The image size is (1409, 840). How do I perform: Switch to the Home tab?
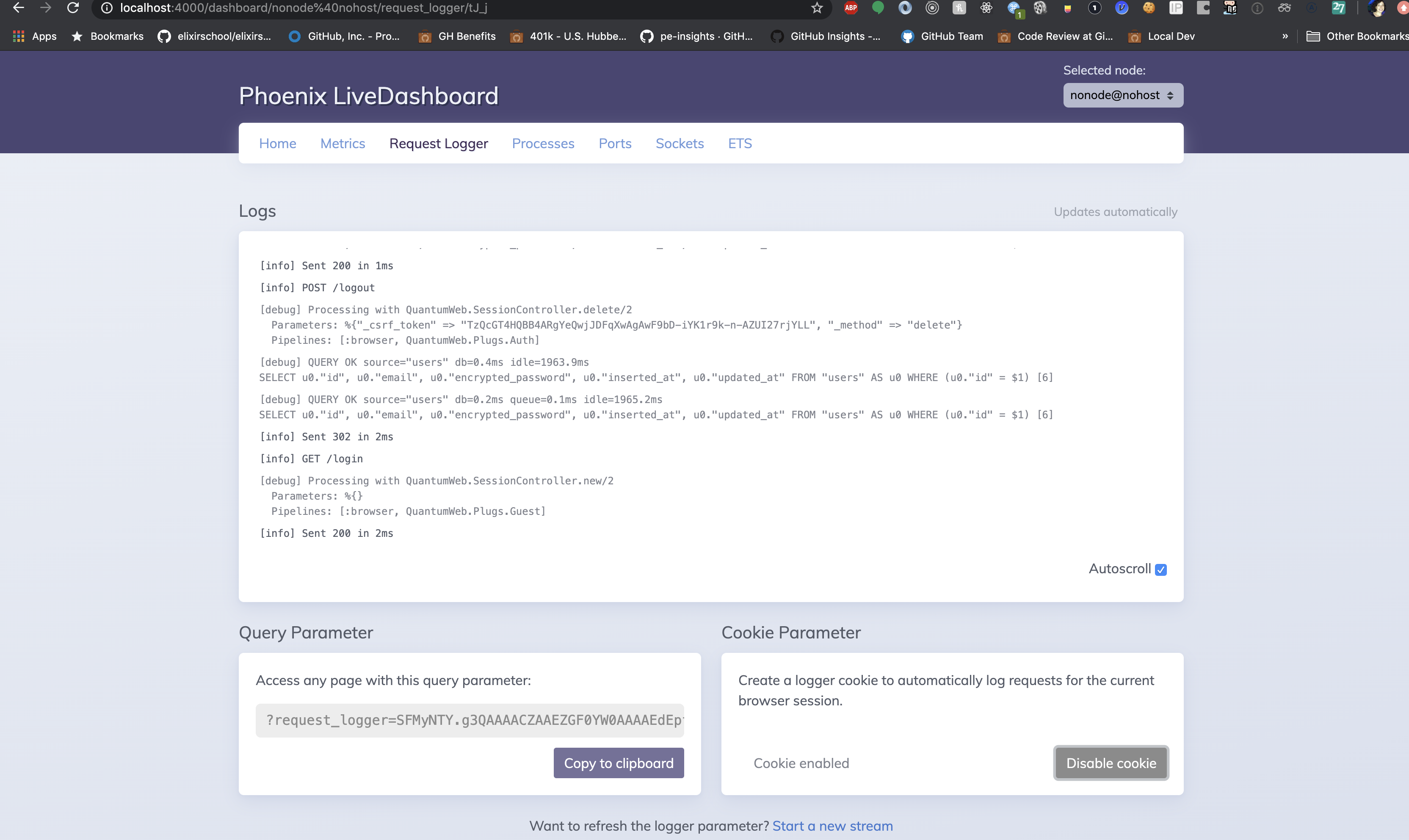(x=277, y=143)
